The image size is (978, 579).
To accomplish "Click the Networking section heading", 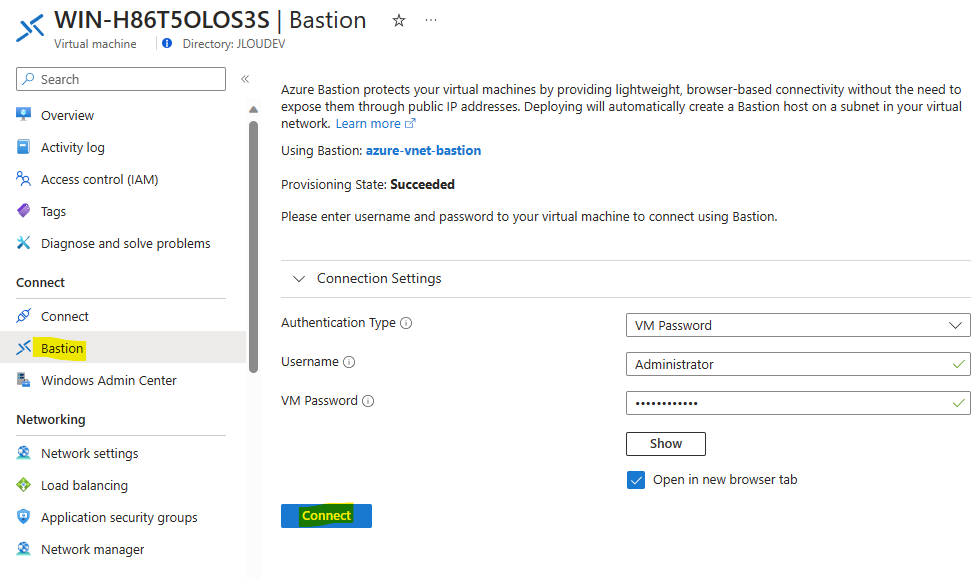I will click(51, 419).
